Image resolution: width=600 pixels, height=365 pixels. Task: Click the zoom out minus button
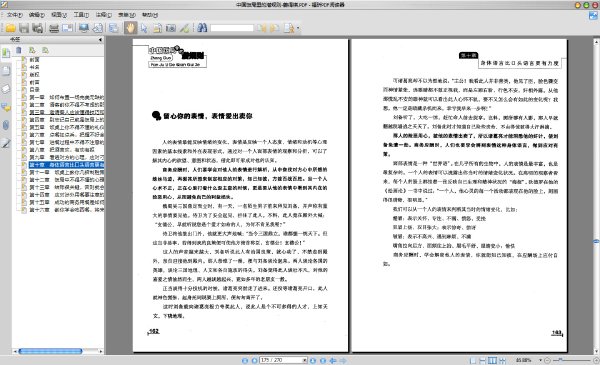coord(547,360)
